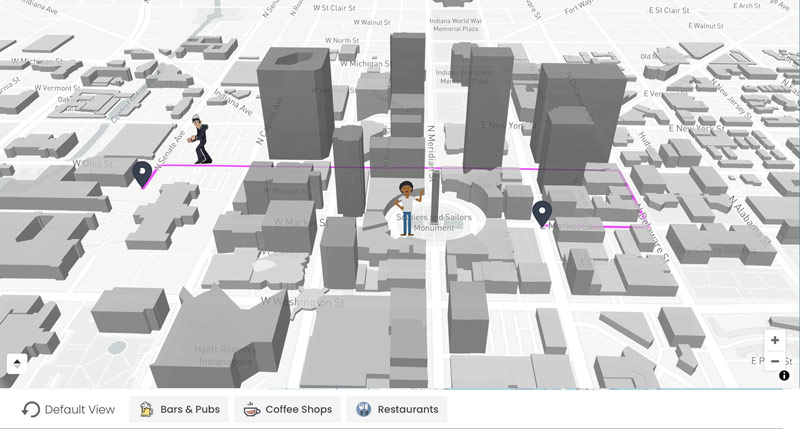Click the avatar standing at the monument
The image size is (800, 429).
408,207
